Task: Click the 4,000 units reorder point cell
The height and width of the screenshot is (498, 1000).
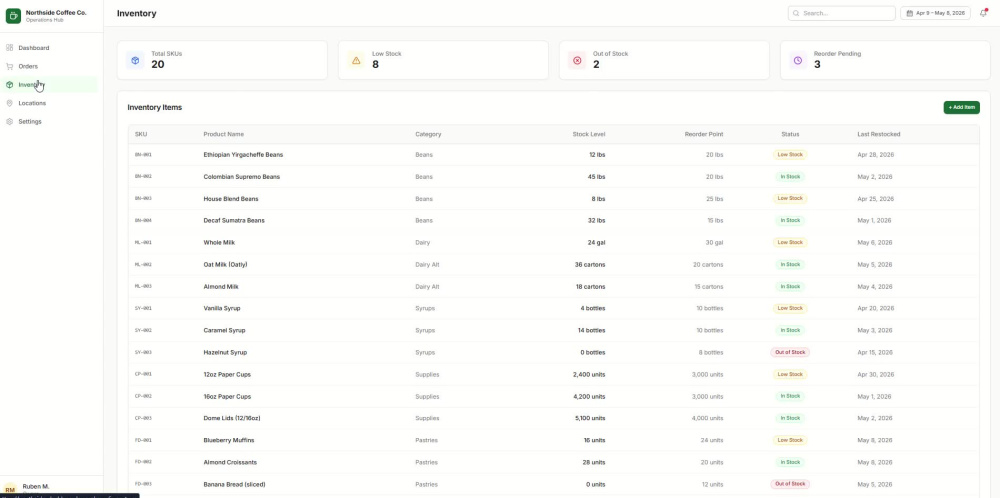Action: click(707, 418)
